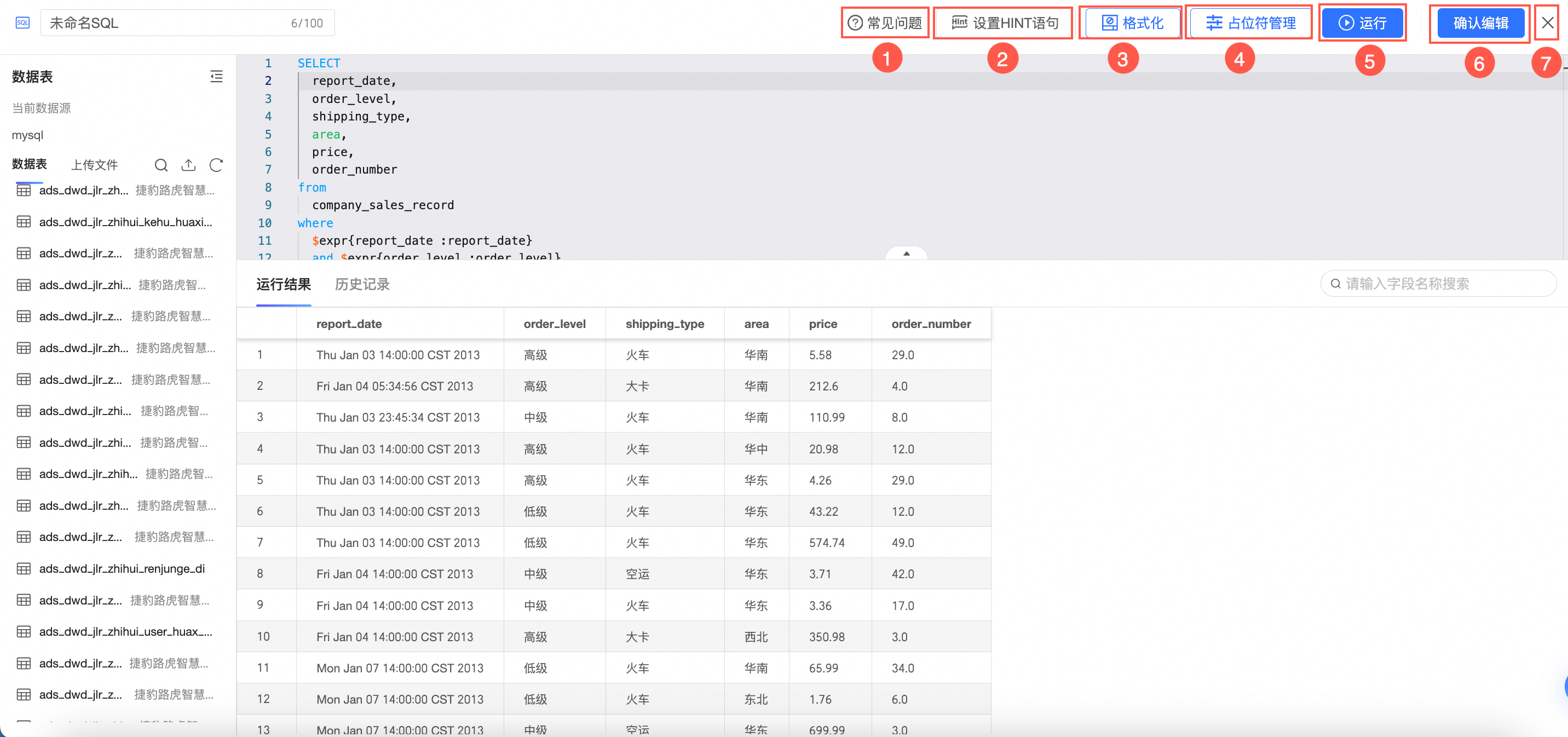Open 占位符管理 placeholder manager
The width and height of the screenshot is (1568, 737).
[x=1251, y=23]
